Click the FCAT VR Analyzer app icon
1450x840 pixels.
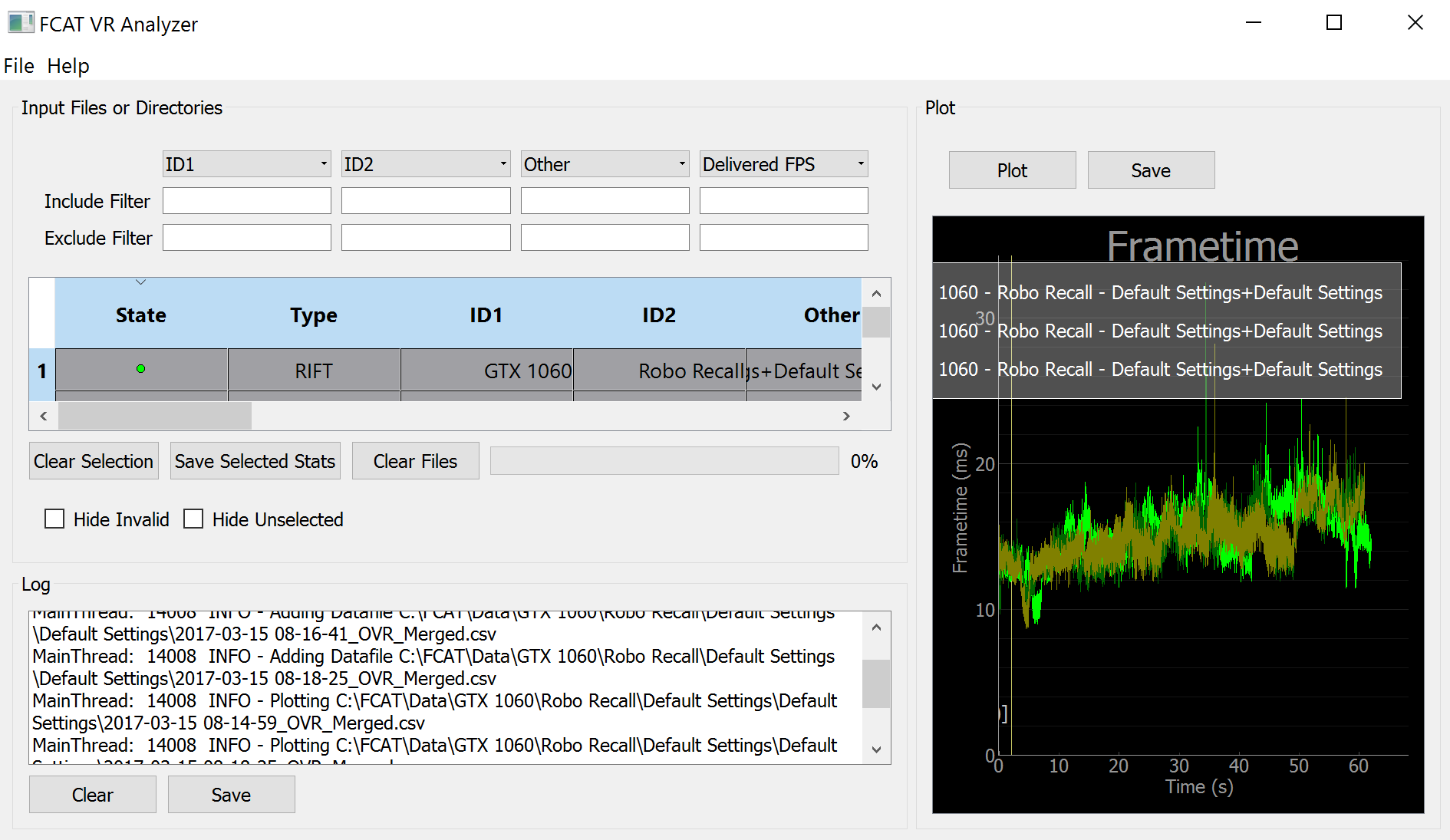tap(21, 23)
